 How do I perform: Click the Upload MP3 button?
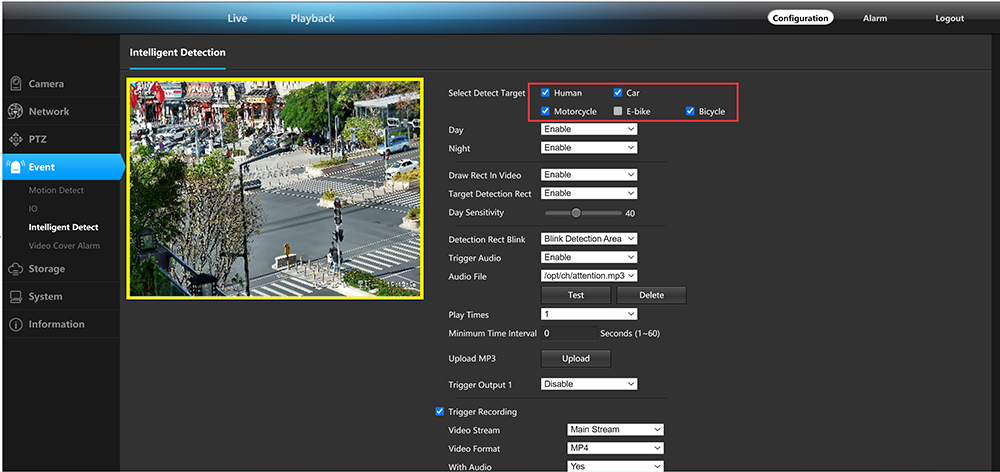(576, 358)
